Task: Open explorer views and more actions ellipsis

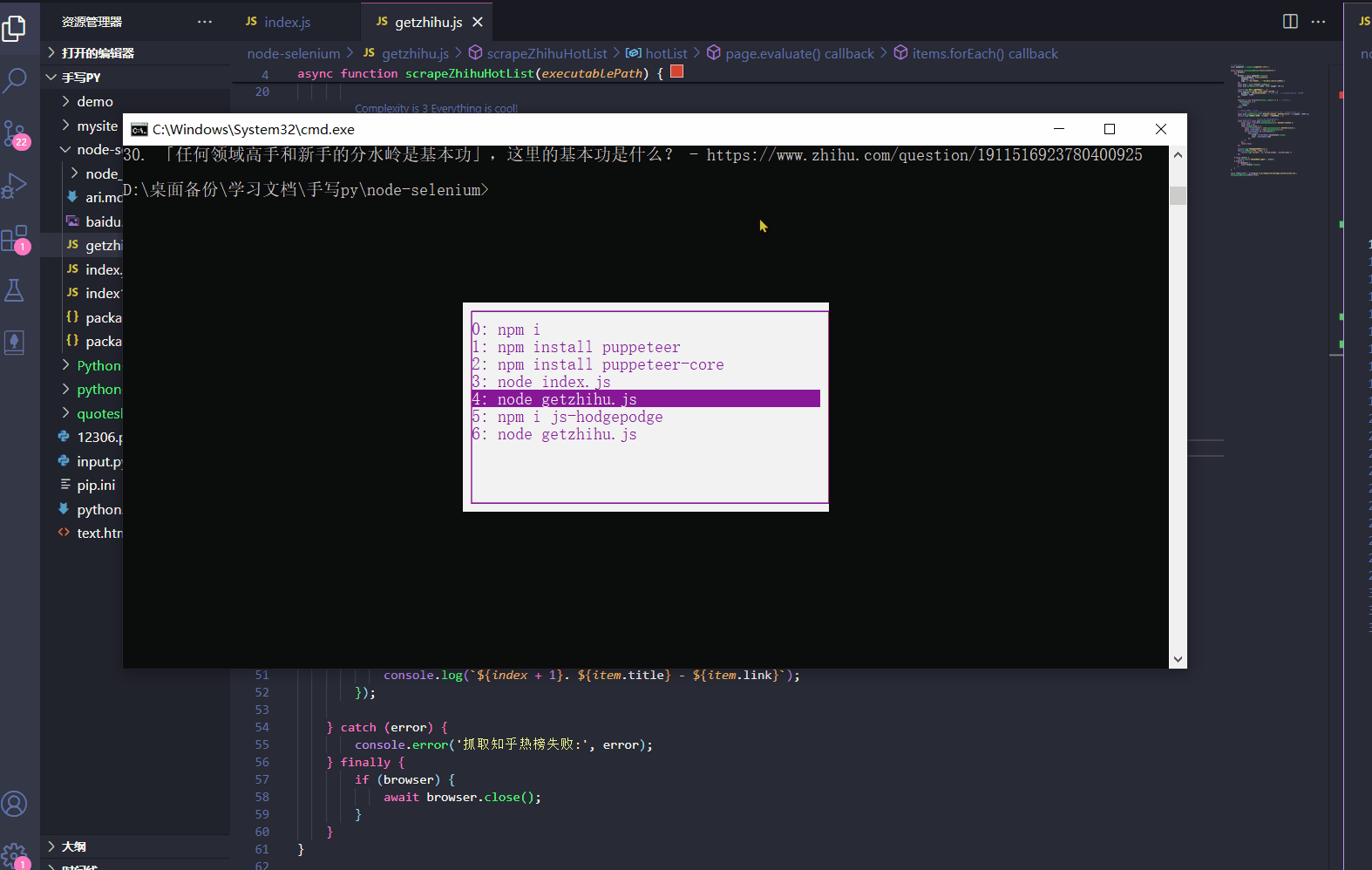Action: pos(205,22)
